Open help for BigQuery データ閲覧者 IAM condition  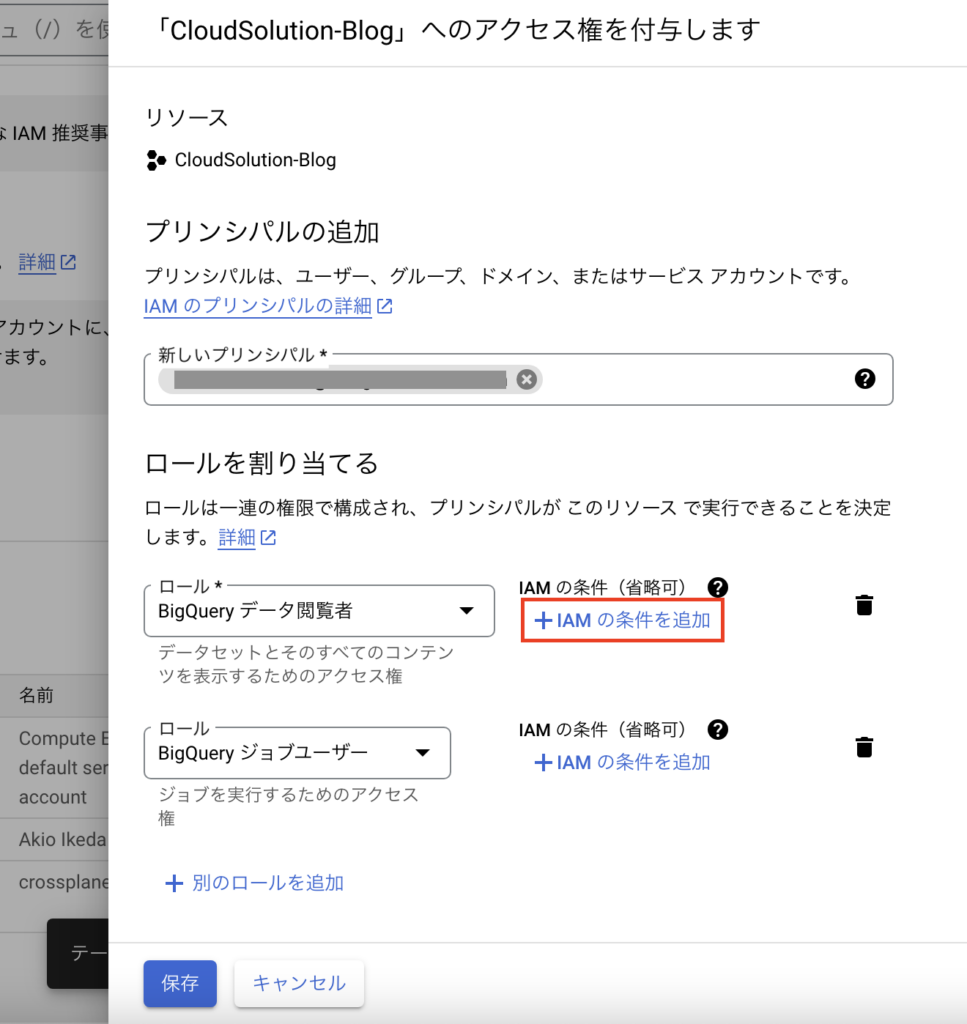coord(718,588)
